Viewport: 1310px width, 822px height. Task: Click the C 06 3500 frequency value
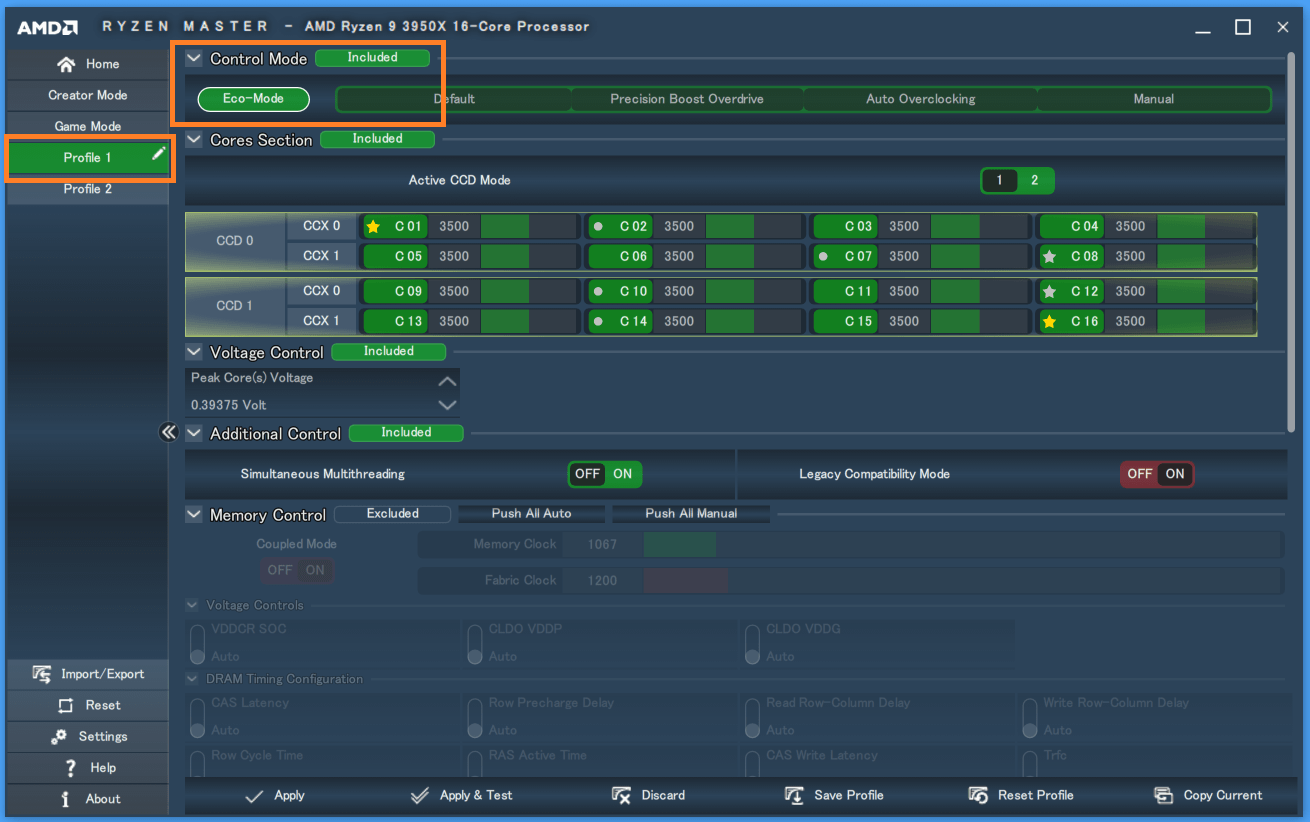[679, 256]
